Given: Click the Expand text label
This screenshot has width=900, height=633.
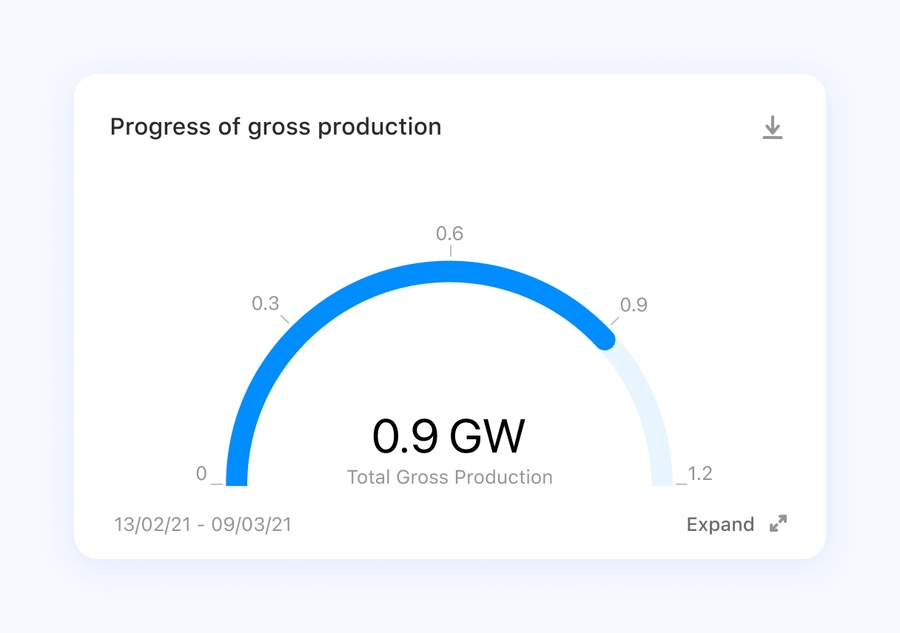Looking at the screenshot, I should [x=720, y=524].
